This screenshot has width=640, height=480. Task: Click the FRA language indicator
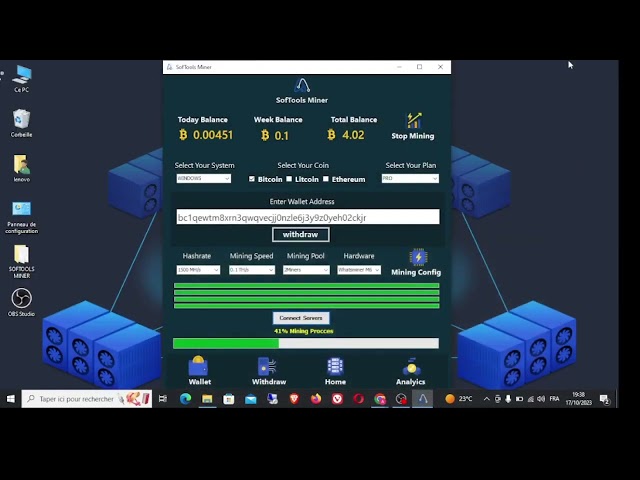click(x=554, y=399)
